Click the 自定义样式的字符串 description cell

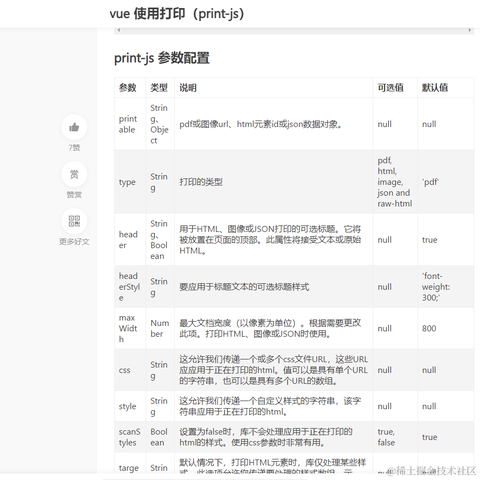click(x=273, y=406)
